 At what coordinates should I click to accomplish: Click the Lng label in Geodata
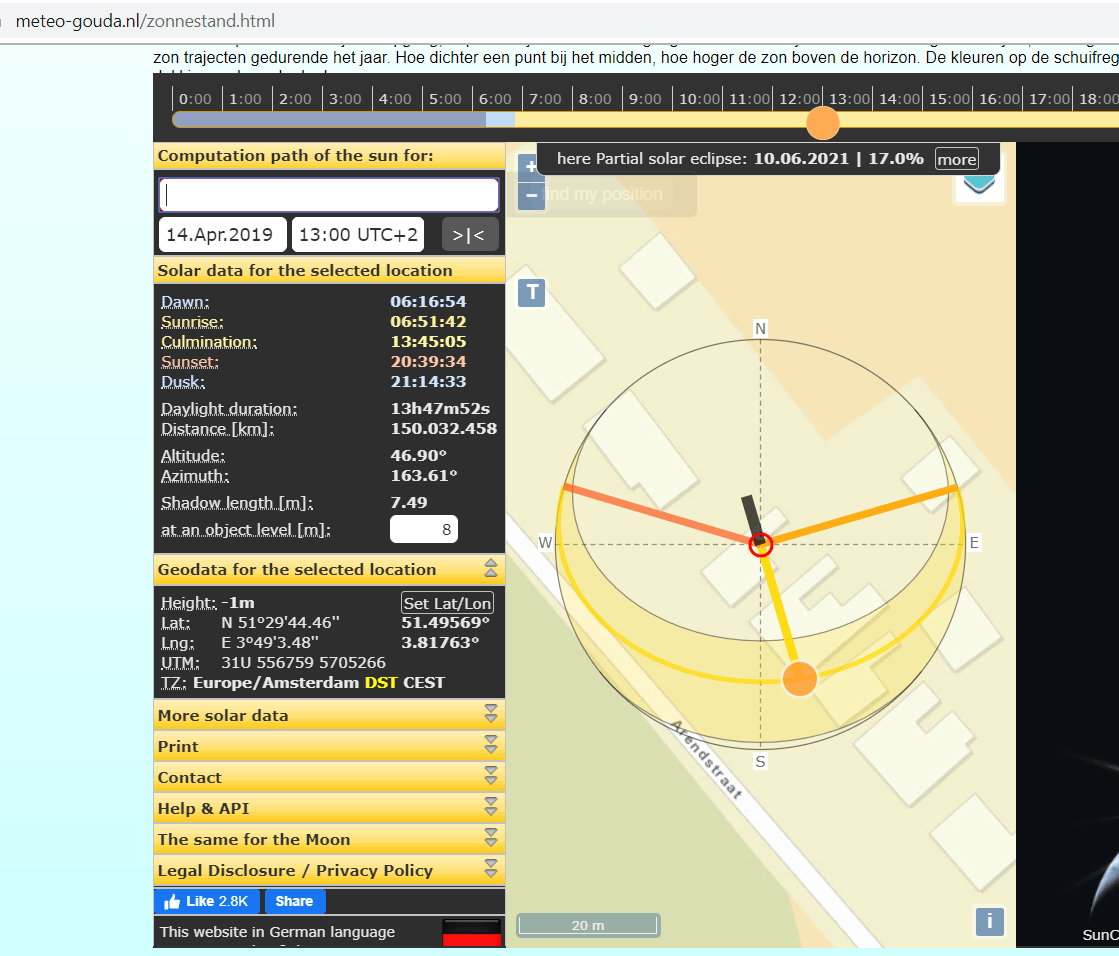[178, 643]
